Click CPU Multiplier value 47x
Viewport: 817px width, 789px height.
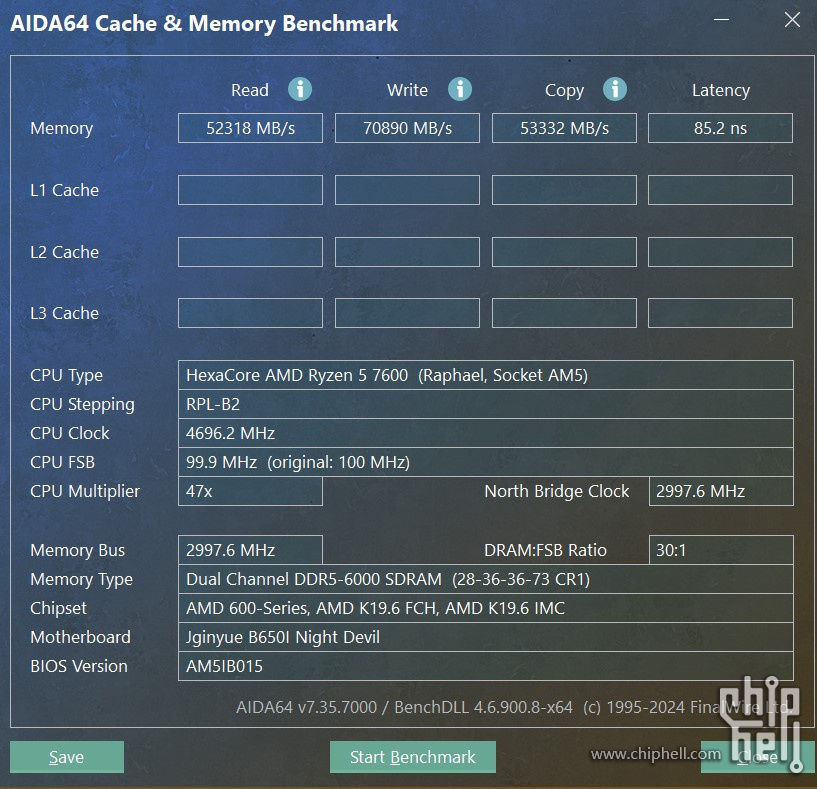[x=250, y=491]
